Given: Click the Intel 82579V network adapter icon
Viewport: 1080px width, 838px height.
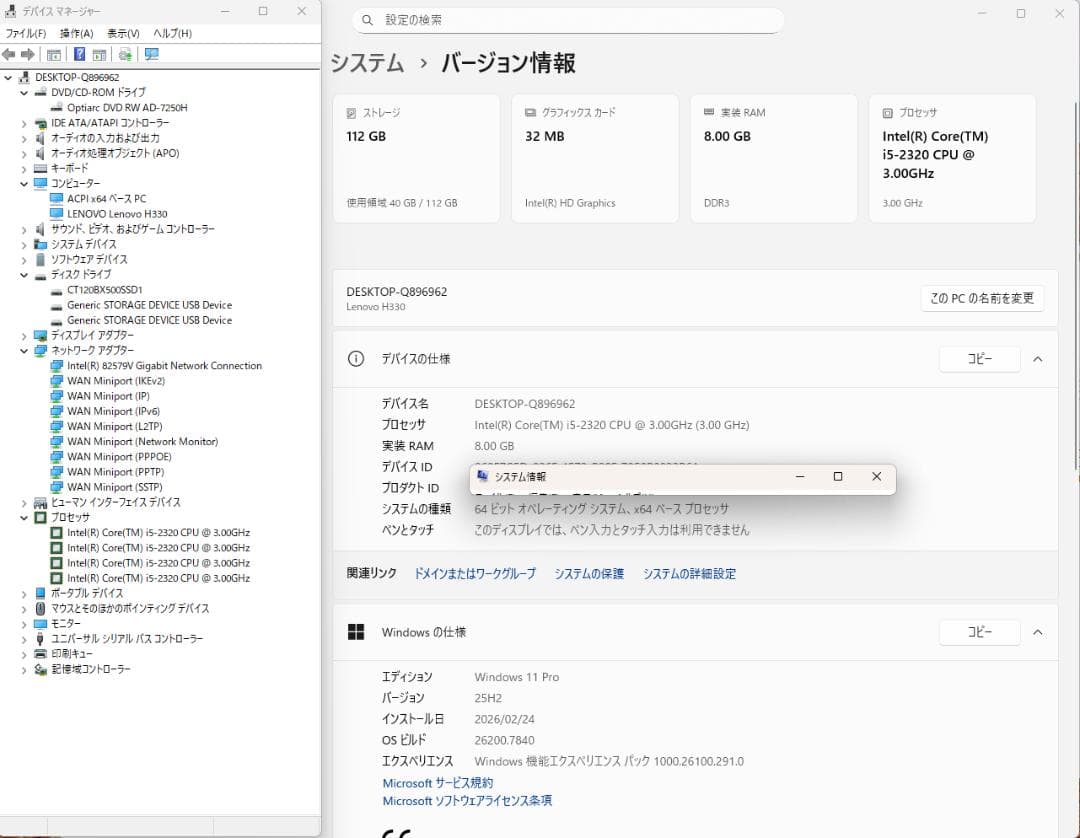Looking at the screenshot, I should point(57,366).
